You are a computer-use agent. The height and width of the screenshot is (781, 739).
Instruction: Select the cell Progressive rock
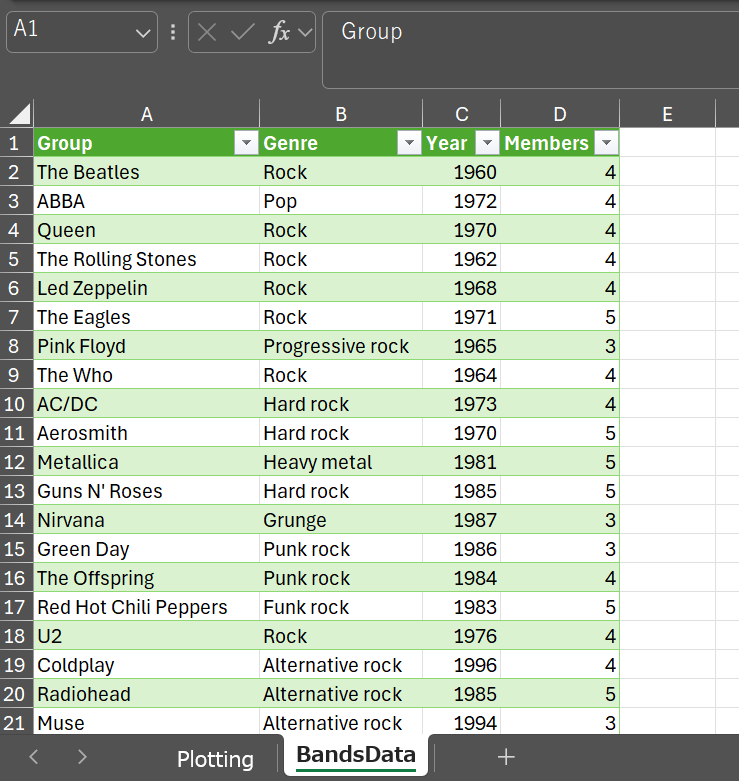coord(341,346)
